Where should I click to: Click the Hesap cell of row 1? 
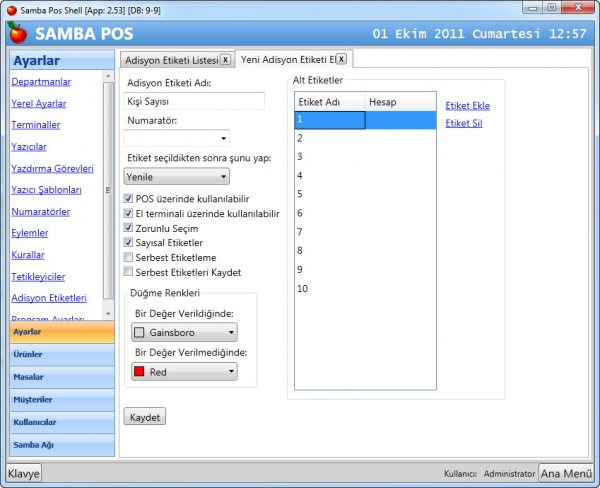tap(401, 120)
